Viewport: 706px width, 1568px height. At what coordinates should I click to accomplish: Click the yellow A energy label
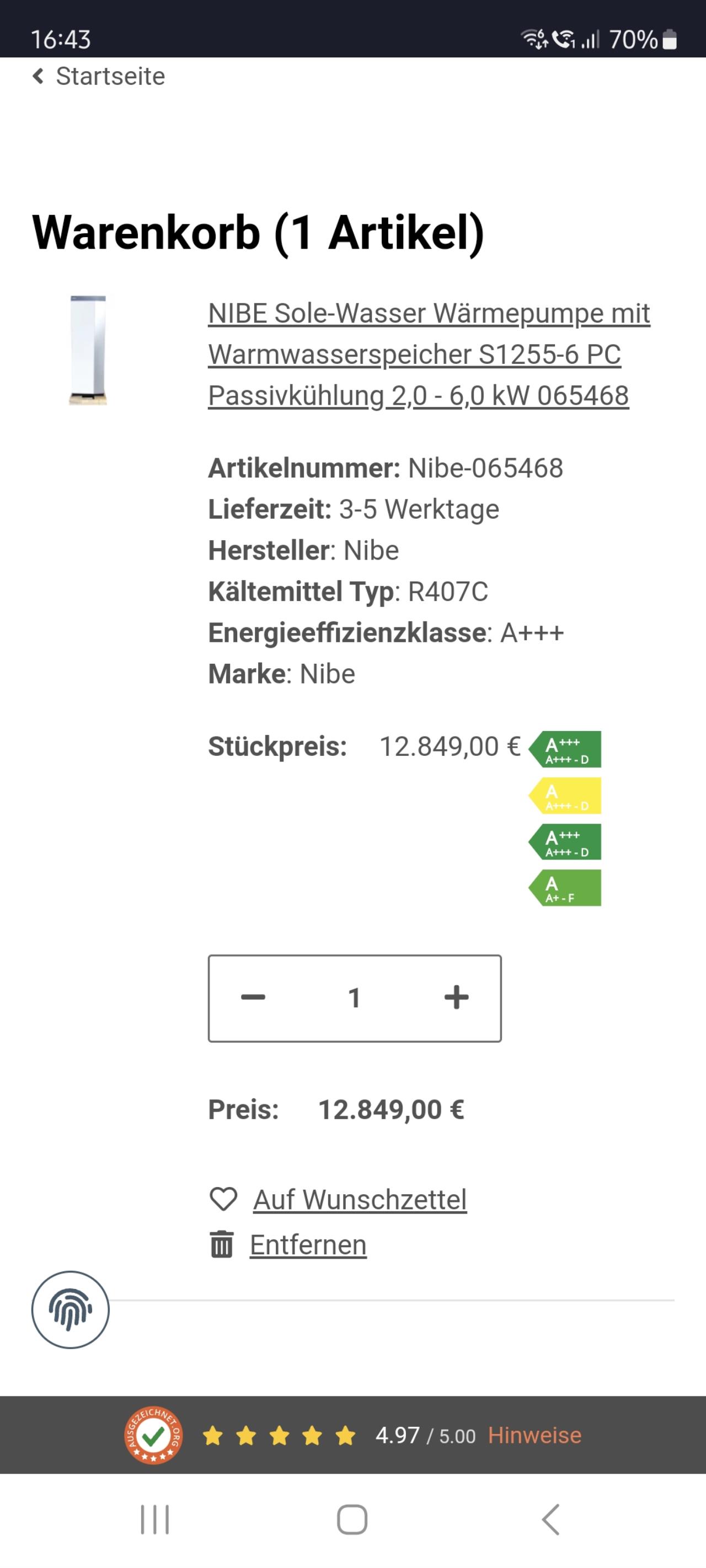point(565,796)
